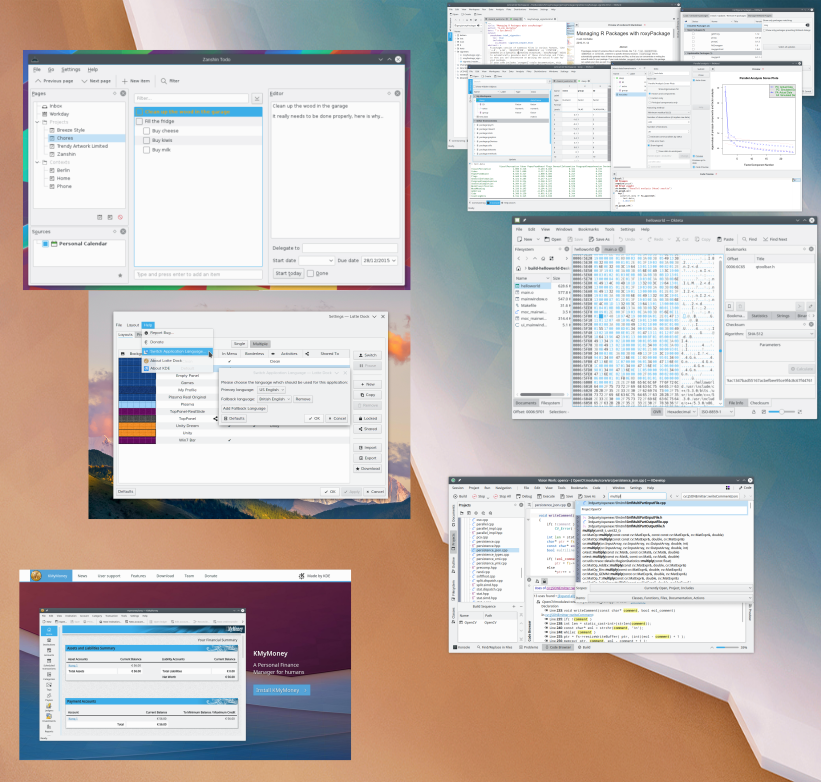Collapse the Contexts tree node in Zanshin
The image size is (821, 782).
(x=37, y=162)
